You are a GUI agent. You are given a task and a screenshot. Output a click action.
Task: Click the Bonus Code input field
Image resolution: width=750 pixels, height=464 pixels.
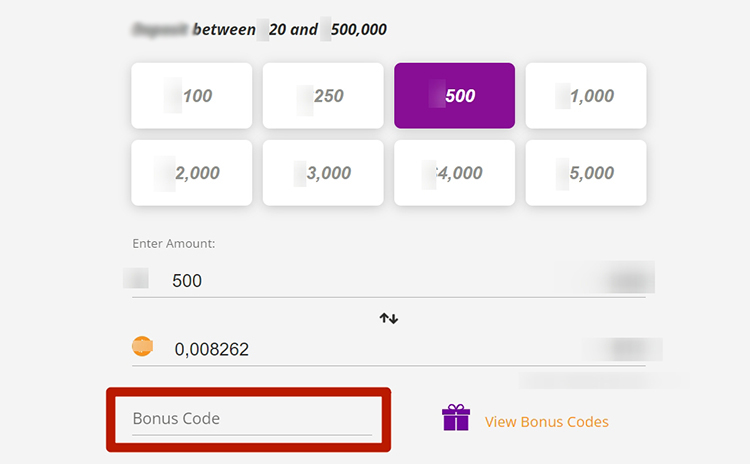click(x=250, y=418)
